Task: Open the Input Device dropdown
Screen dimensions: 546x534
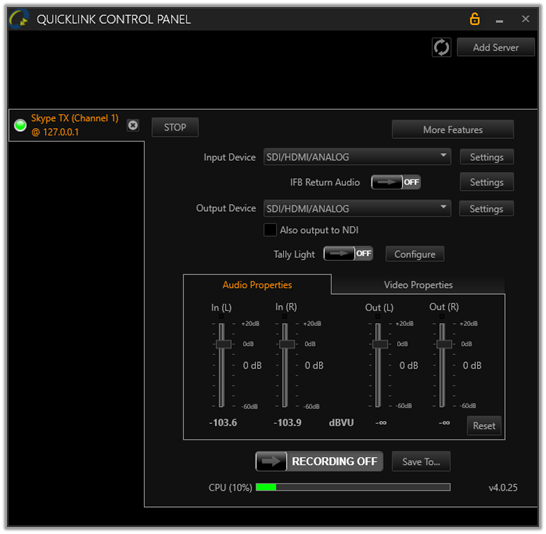Action: (357, 157)
